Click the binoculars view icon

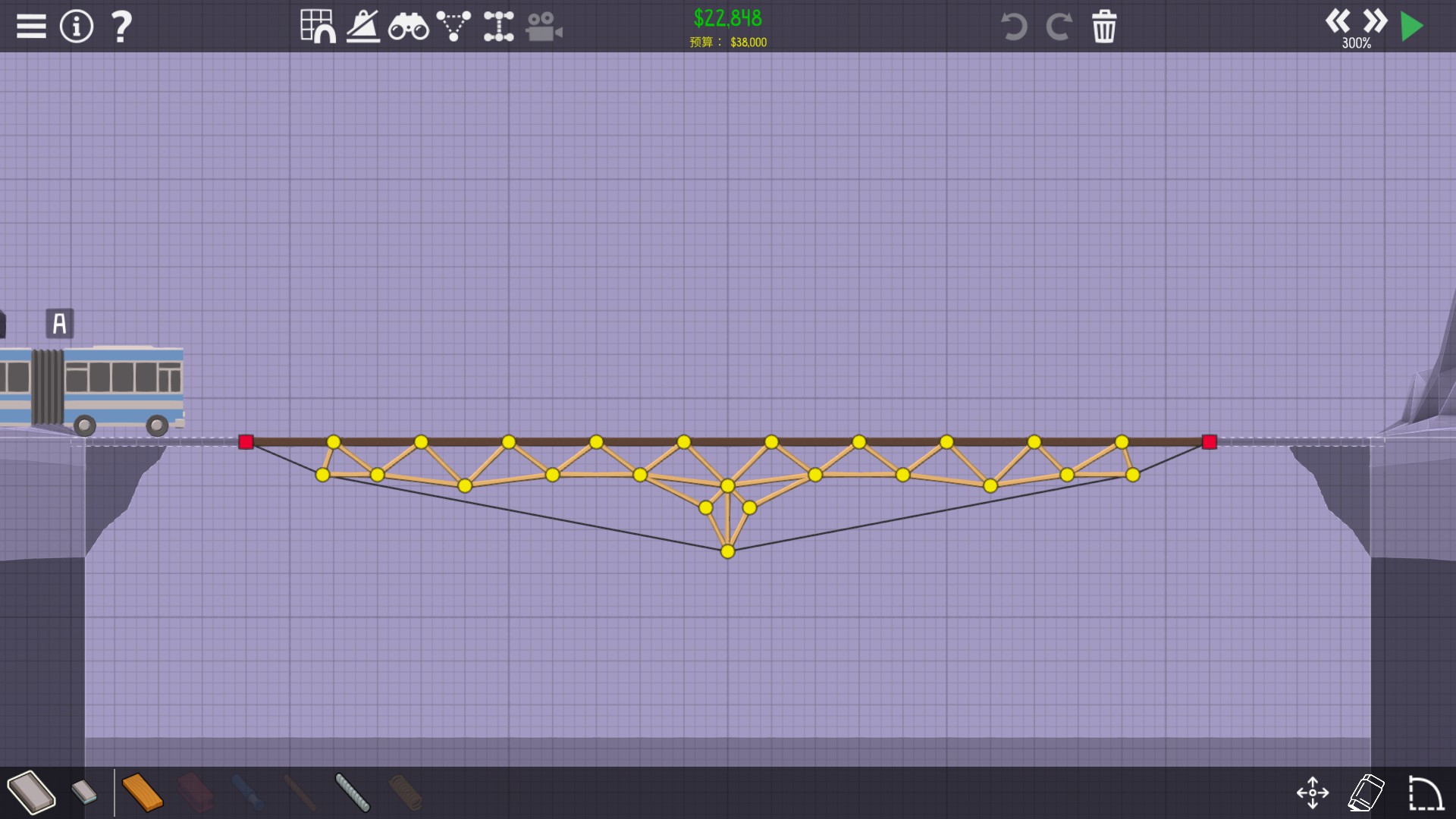click(x=408, y=27)
